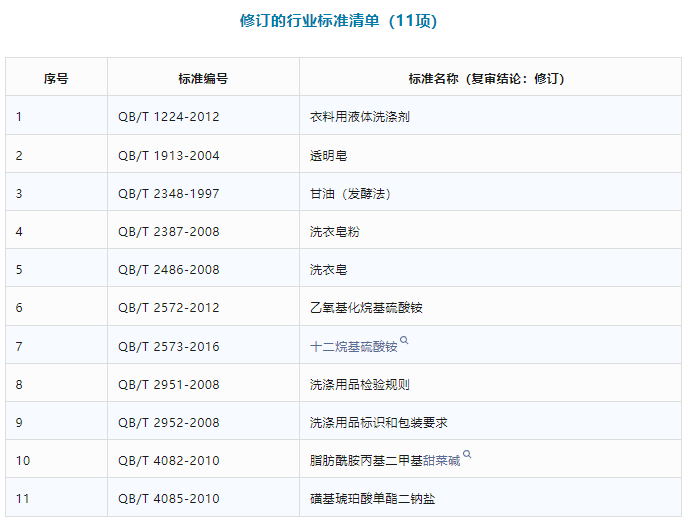
Task: Click serial number 6 for QB/T 2572-2012 row
Action: (x=19, y=307)
